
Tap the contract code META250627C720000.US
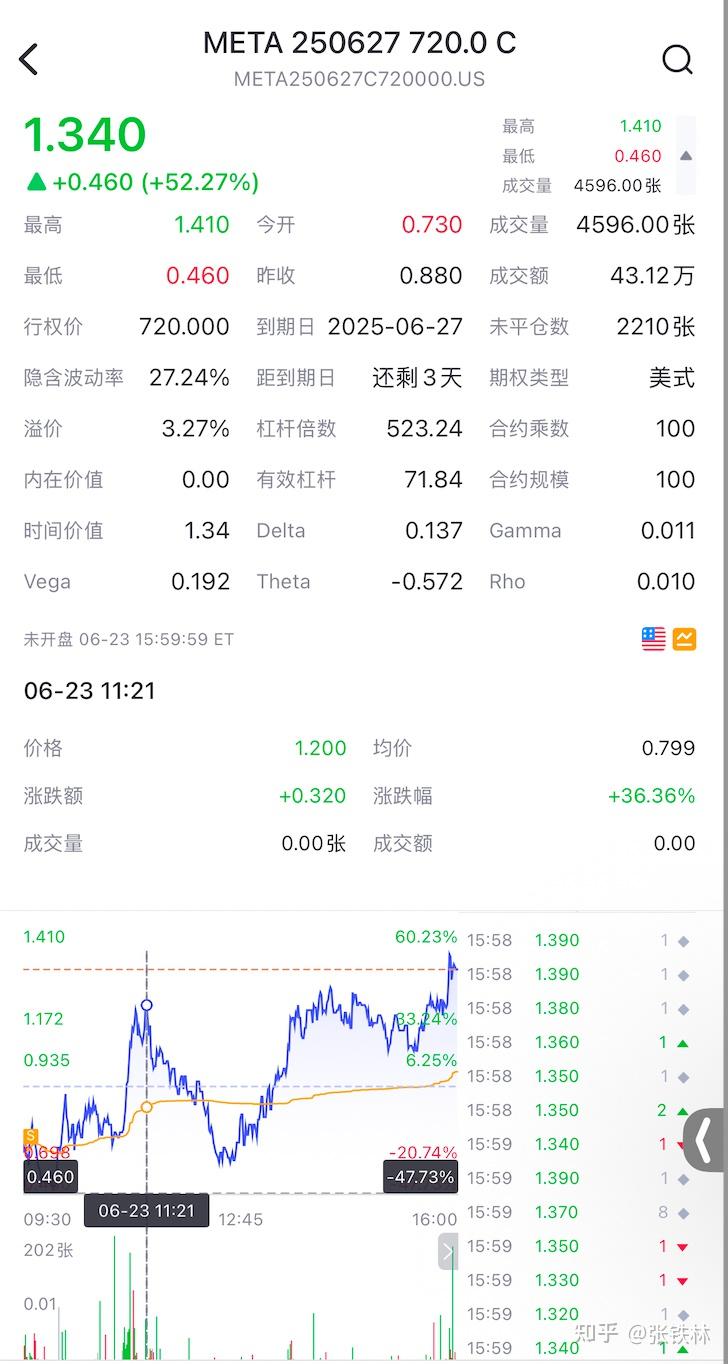[x=360, y=79]
